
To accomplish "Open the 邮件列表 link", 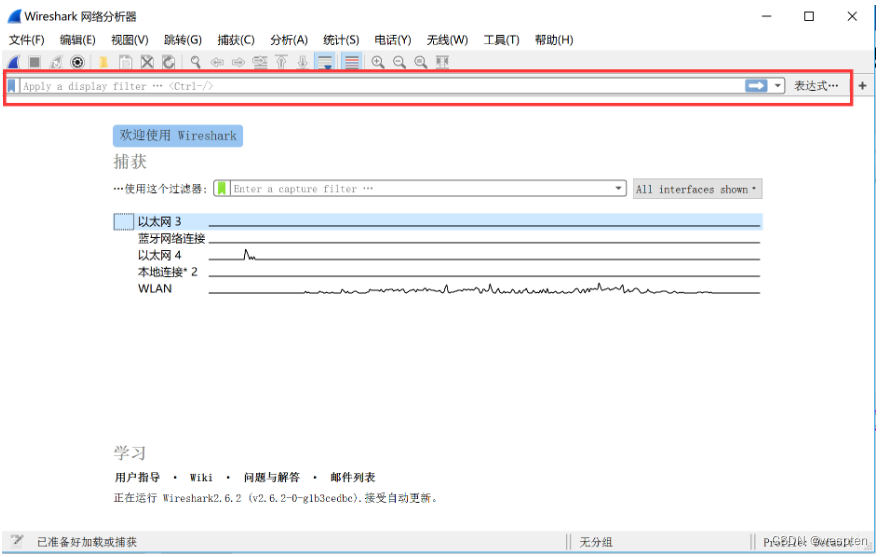I will [x=353, y=478].
